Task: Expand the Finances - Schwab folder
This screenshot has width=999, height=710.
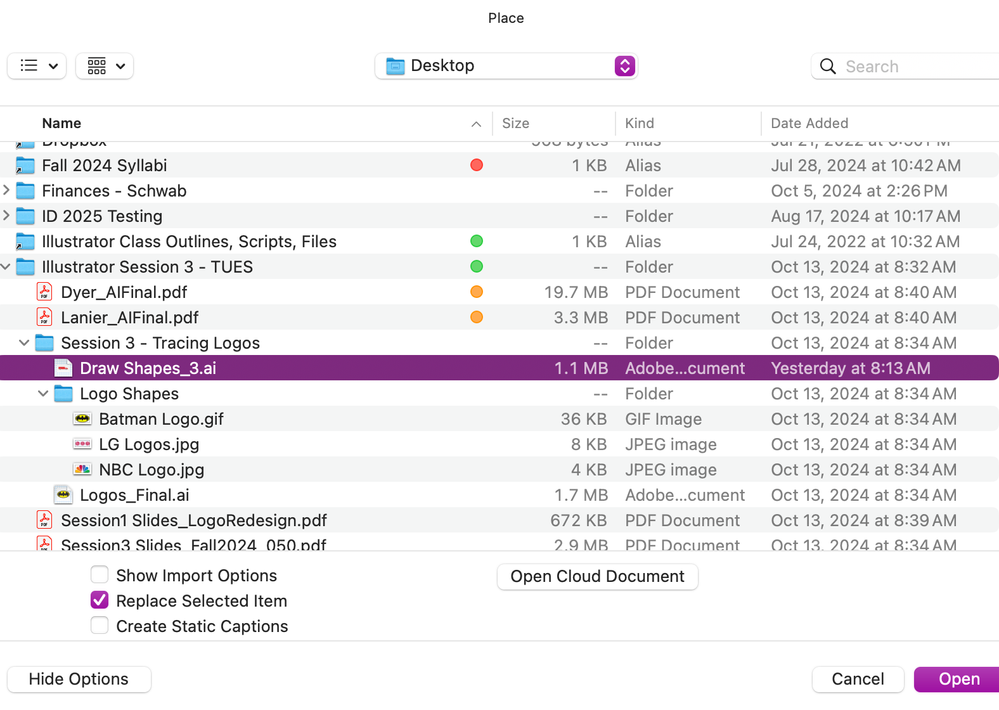Action: [8, 190]
